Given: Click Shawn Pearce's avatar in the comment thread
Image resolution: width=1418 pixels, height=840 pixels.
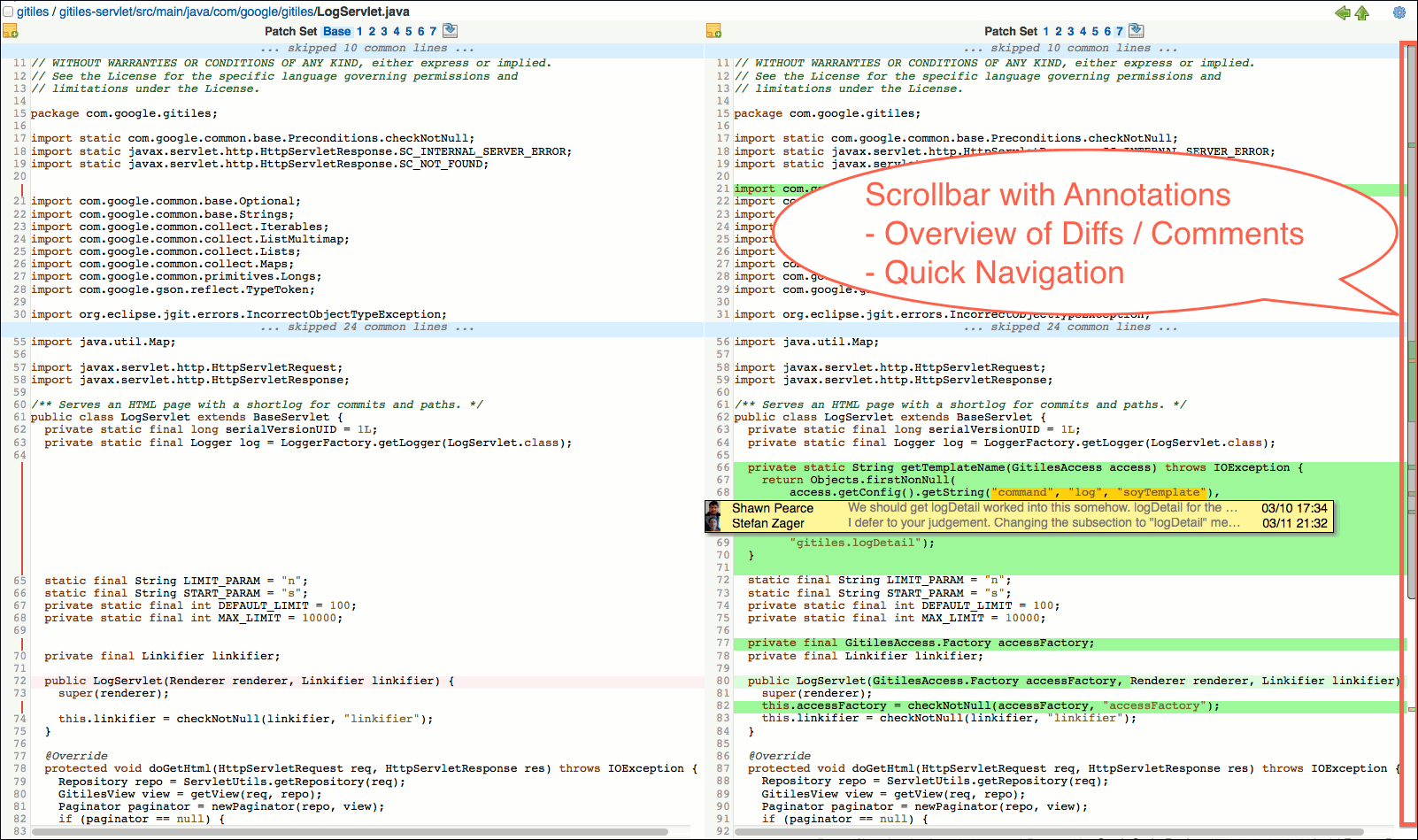Looking at the screenshot, I should click(713, 509).
